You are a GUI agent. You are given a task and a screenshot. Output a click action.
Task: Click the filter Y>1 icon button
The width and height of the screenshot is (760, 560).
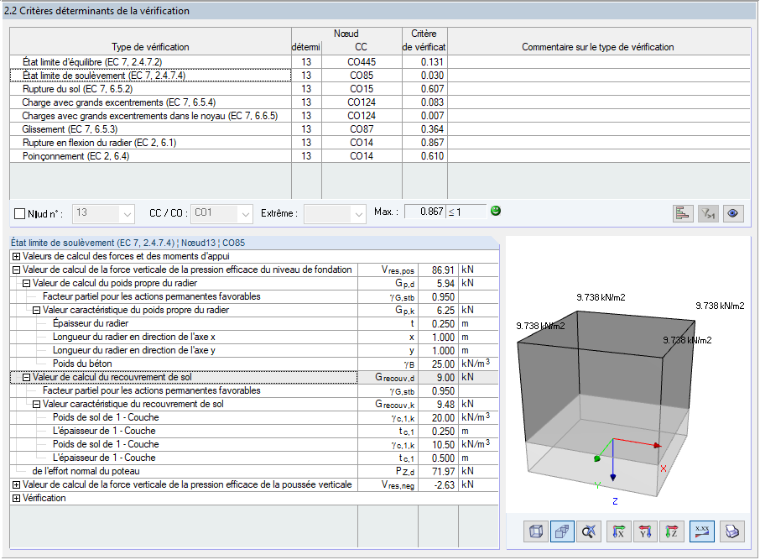pyautogui.click(x=708, y=213)
